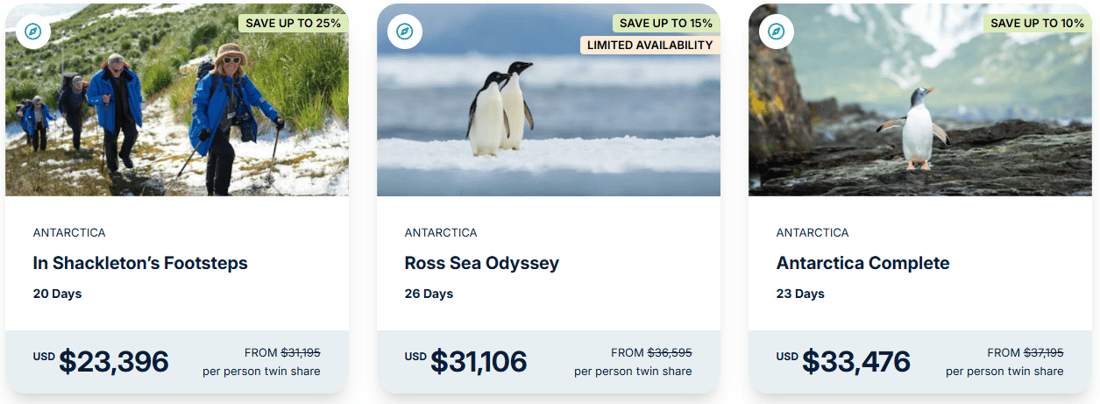The width and height of the screenshot is (1100, 404).
Task: Click the compass icon on Antarctica Complete card
Action: tap(776, 32)
